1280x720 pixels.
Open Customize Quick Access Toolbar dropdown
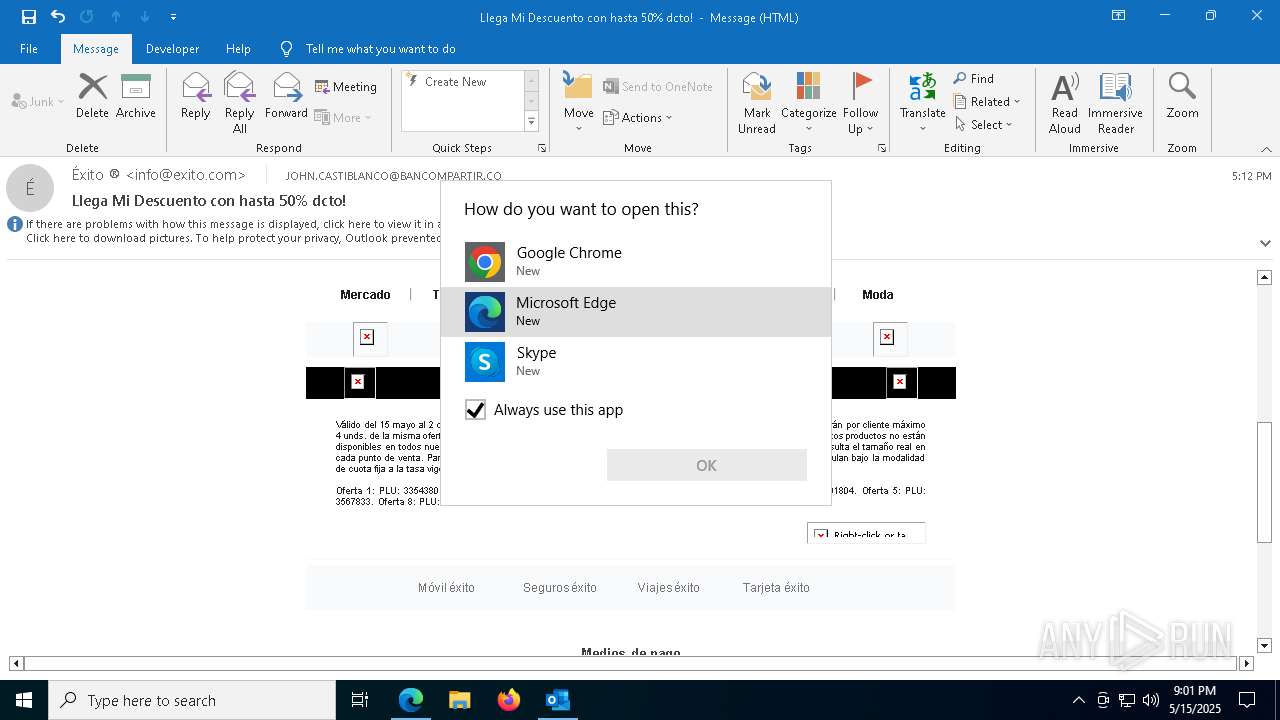(x=174, y=17)
